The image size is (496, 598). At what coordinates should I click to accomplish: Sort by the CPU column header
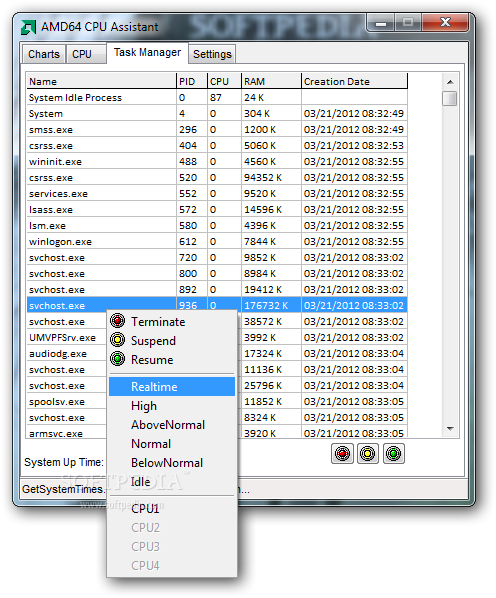tap(225, 81)
